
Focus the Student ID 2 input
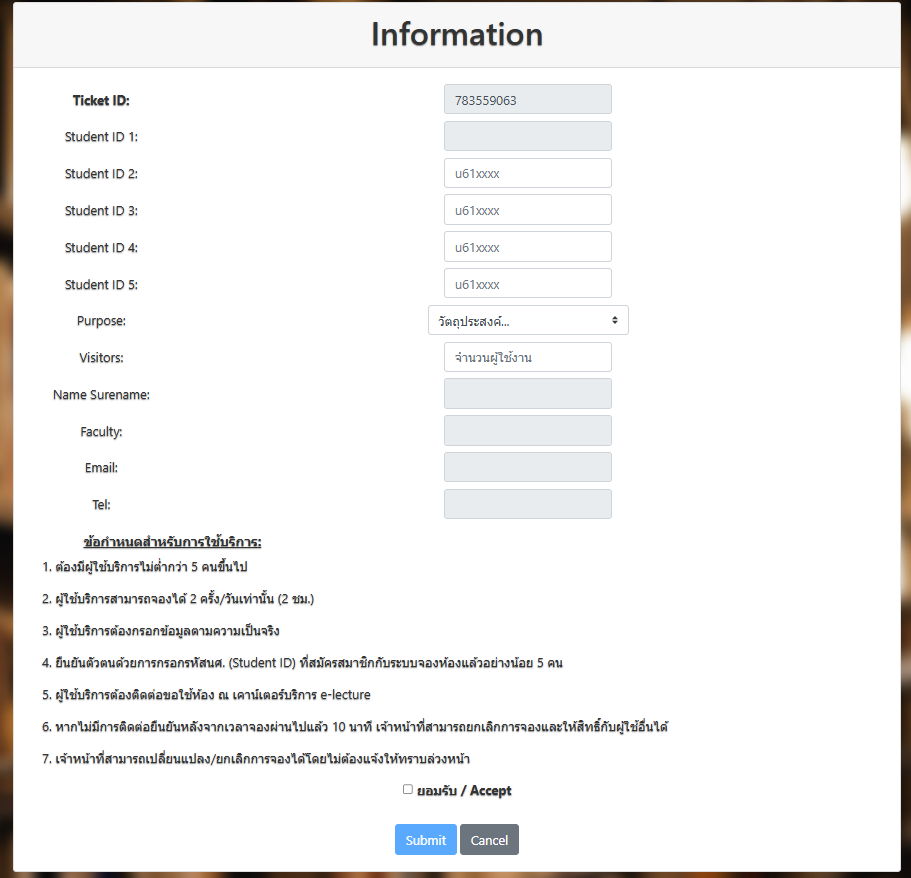point(527,174)
